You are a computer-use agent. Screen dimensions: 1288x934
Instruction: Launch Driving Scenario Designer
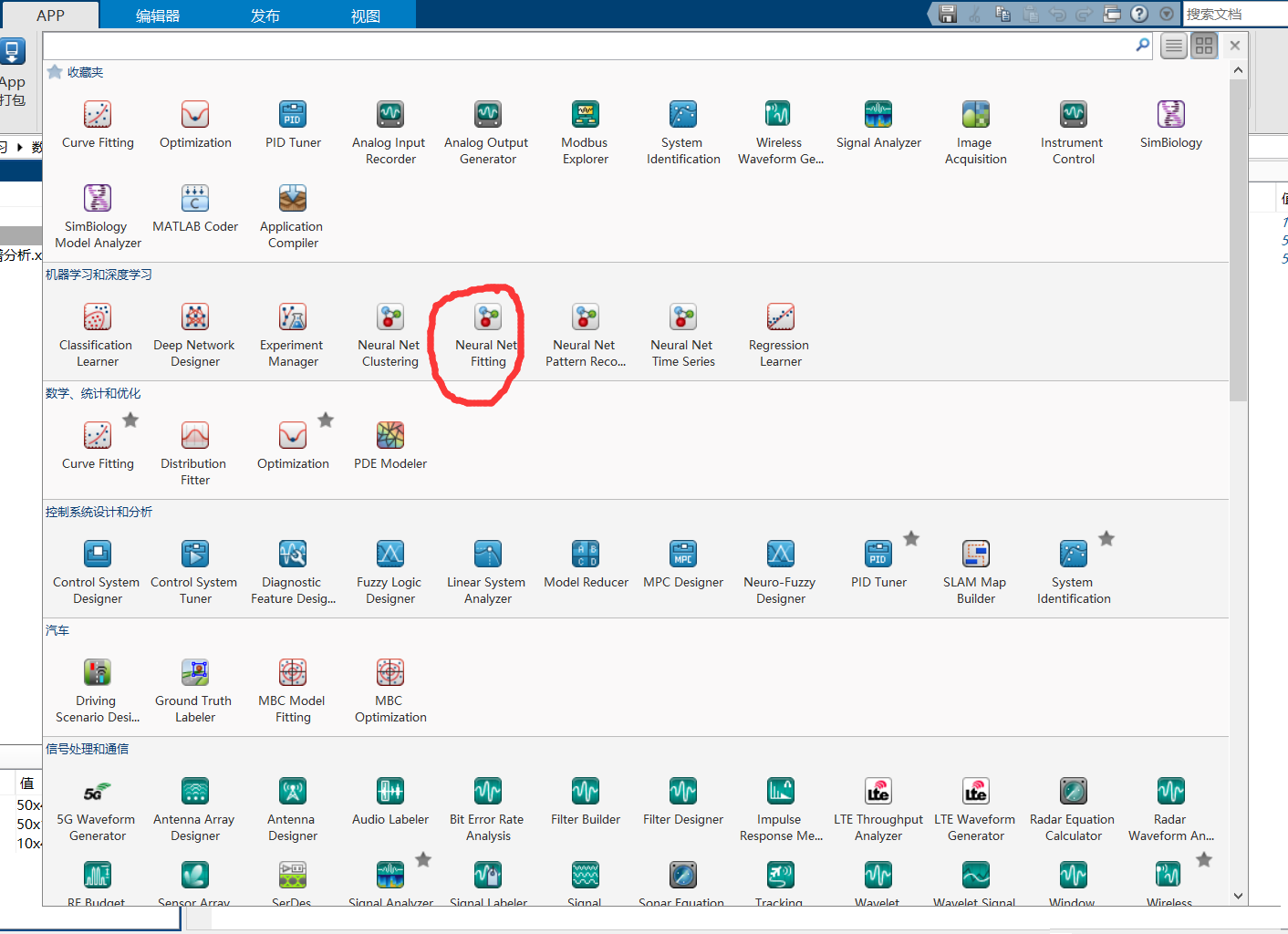point(97,691)
